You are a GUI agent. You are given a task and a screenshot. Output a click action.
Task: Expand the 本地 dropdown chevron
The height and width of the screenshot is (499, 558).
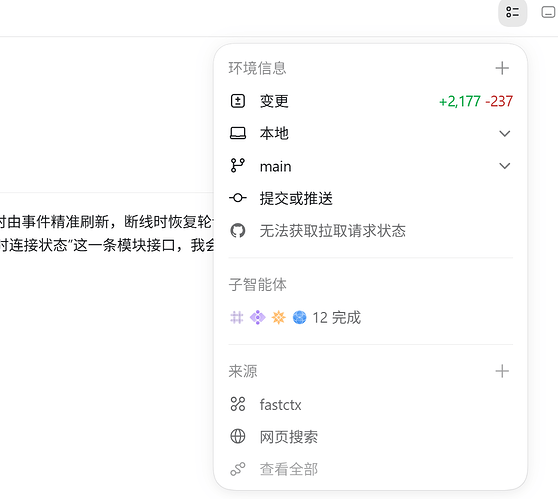pos(505,133)
